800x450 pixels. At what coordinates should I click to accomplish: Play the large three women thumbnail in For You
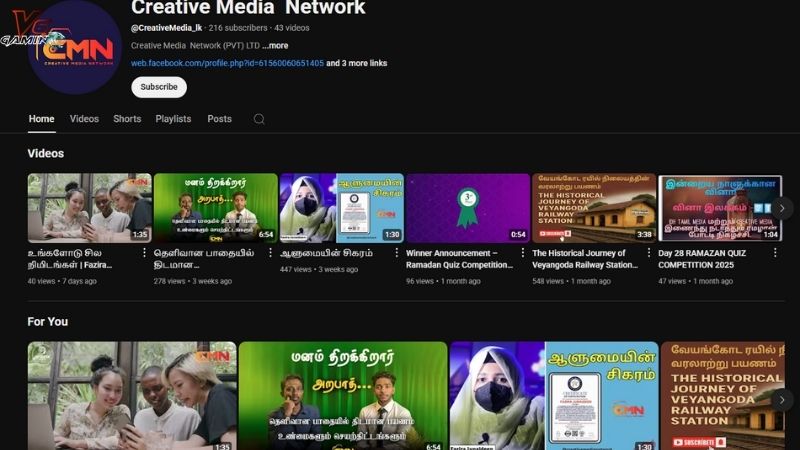[132, 396]
